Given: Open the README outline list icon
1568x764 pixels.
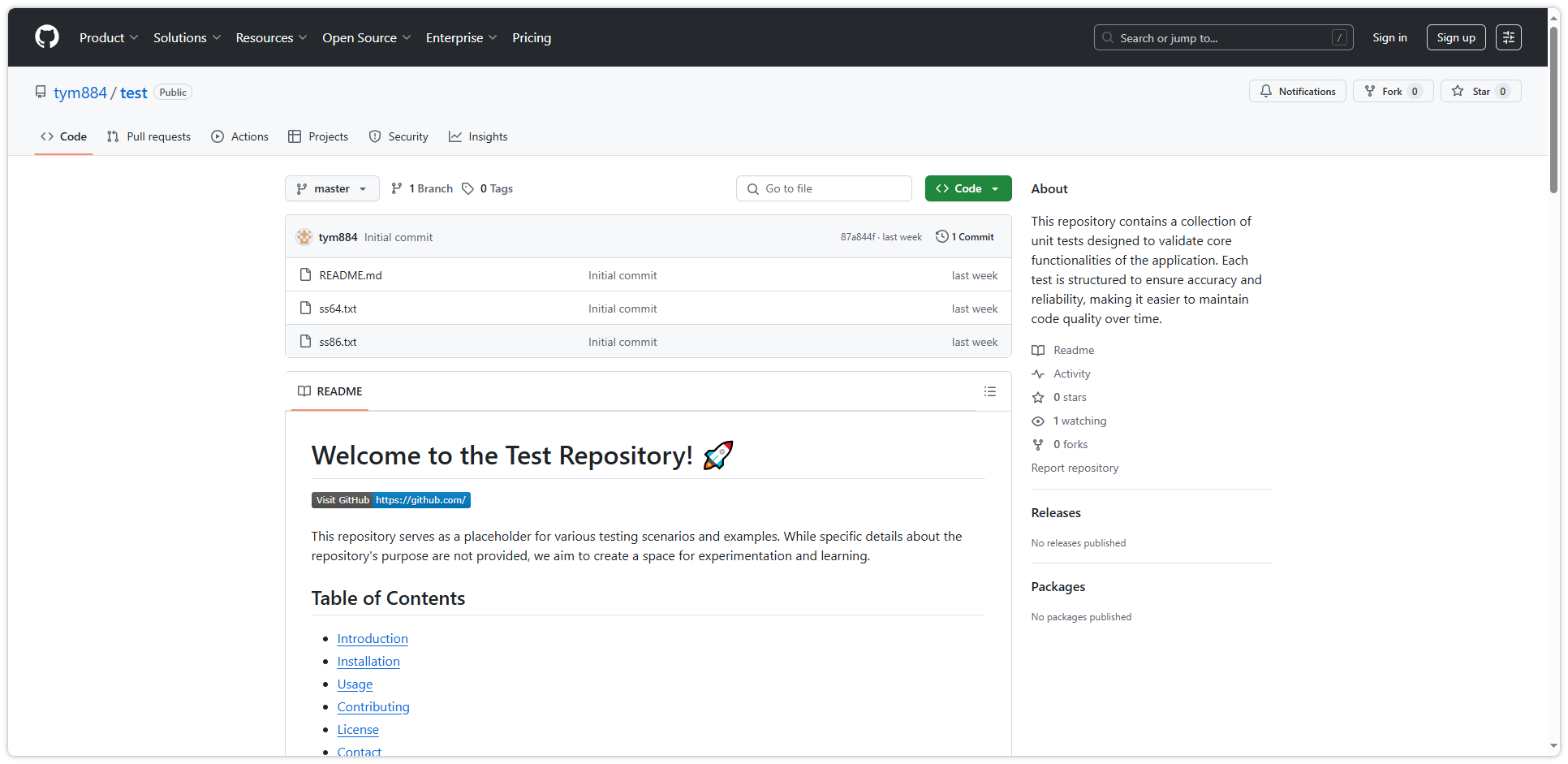Looking at the screenshot, I should click(989, 391).
